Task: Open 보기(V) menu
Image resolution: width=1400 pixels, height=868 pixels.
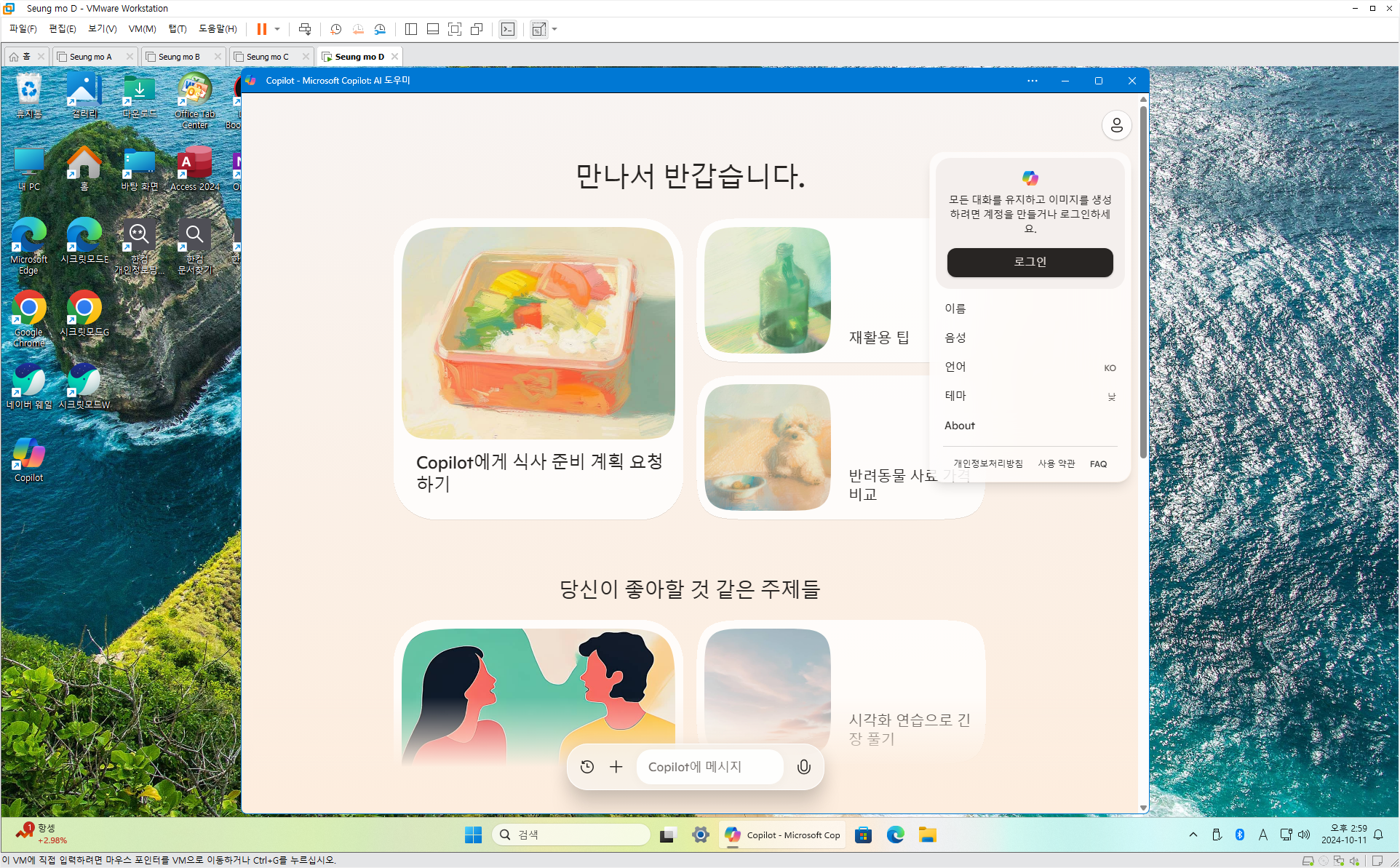Action: click(x=102, y=29)
